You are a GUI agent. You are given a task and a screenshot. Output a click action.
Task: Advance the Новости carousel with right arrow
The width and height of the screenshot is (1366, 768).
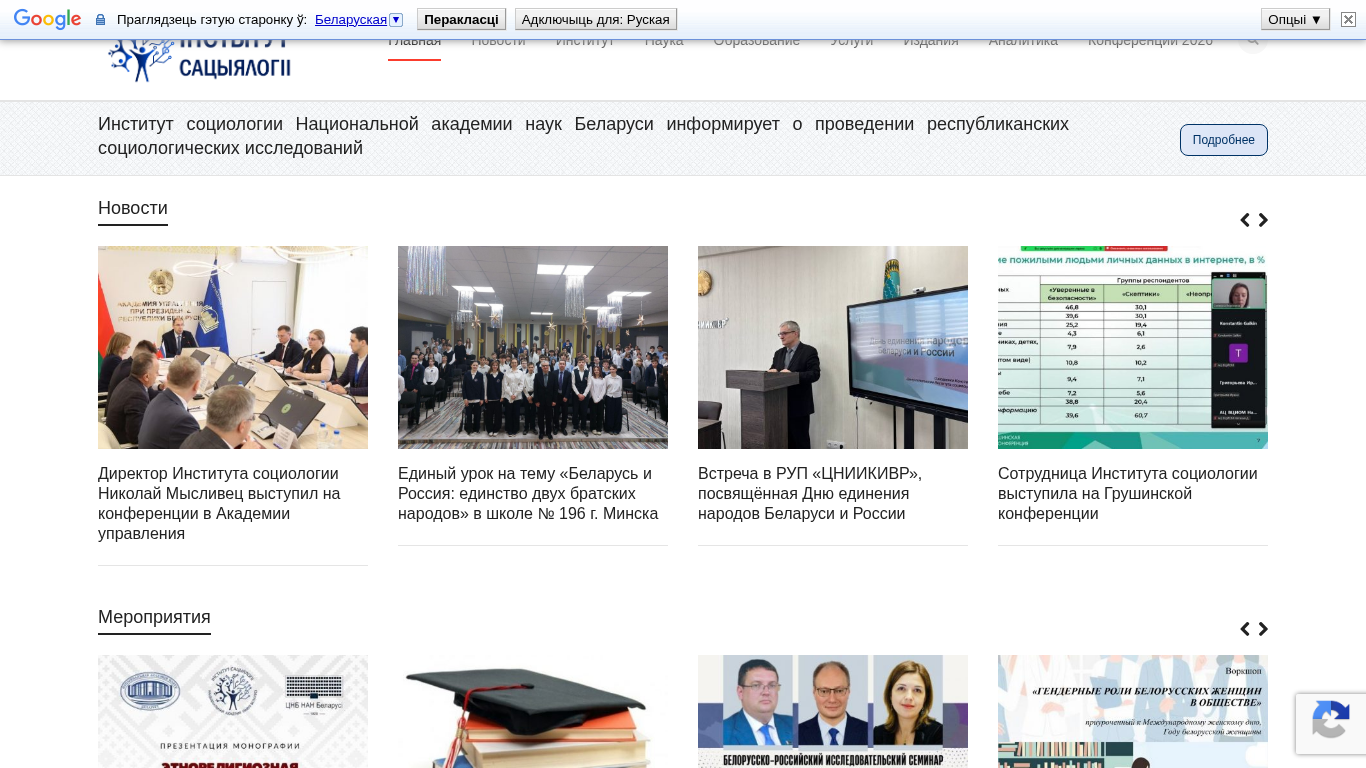tap(1263, 220)
